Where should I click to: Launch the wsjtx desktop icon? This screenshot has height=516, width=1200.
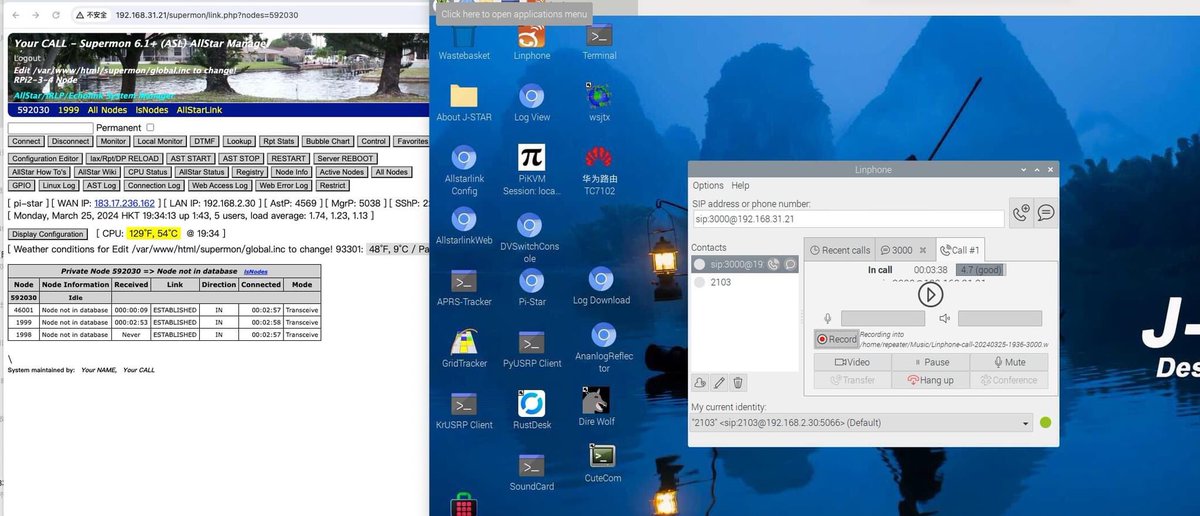(x=599, y=103)
